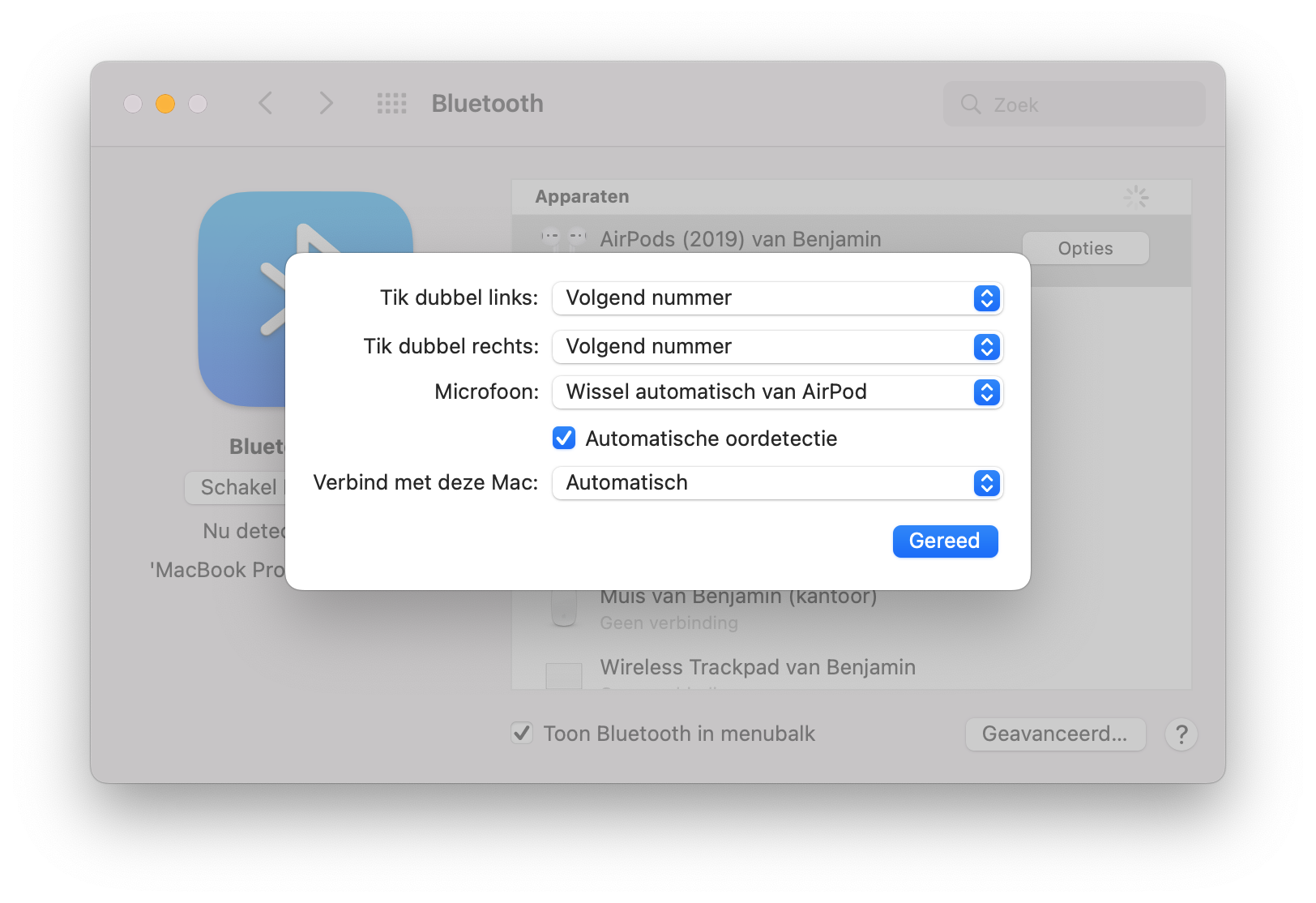Click the 'Tik dubbel links:' label
The image size is (1316, 903).
coord(459,298)
